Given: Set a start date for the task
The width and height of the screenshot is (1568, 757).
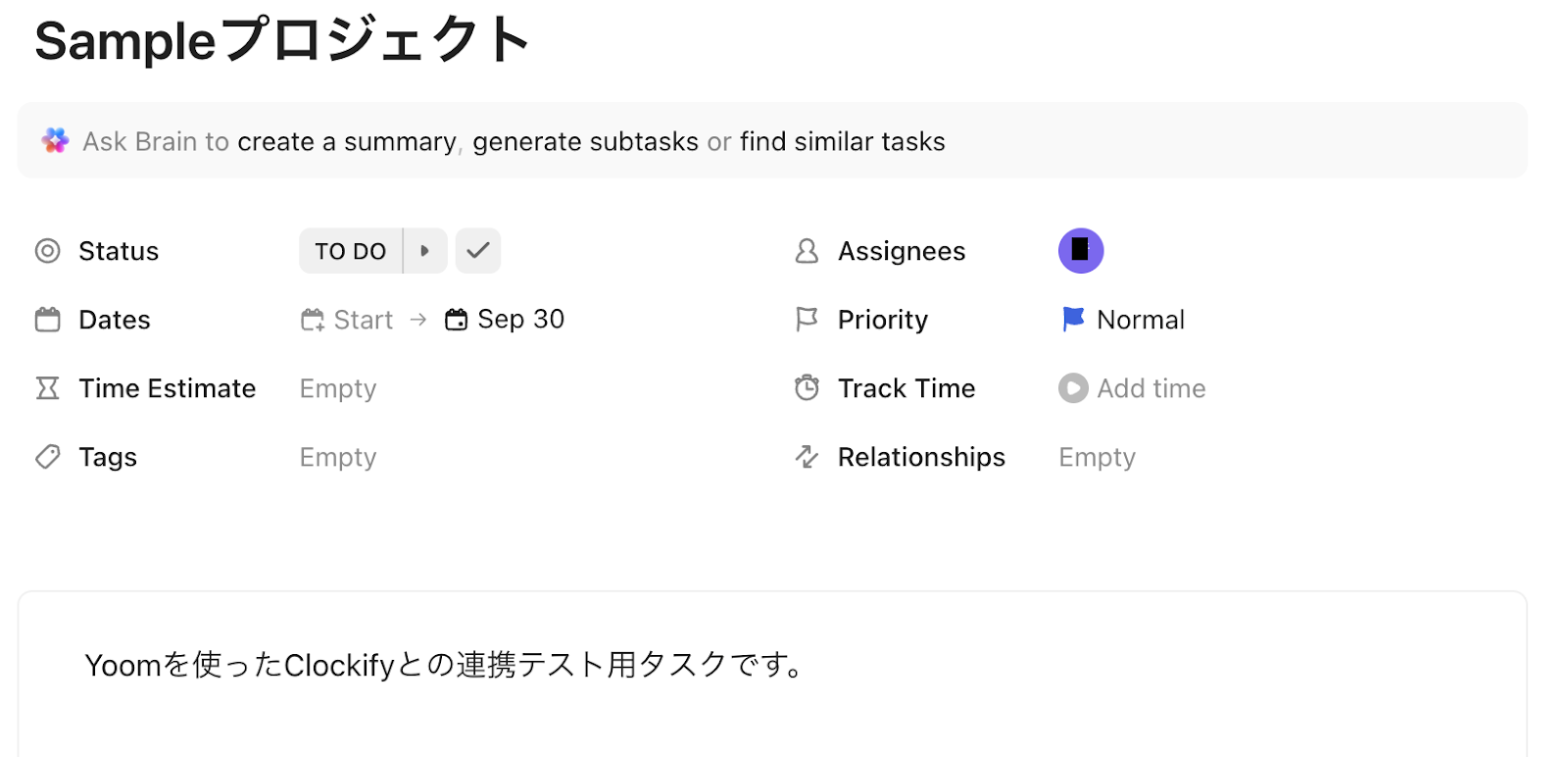Looking at the screenshot, I should [348, 320].
